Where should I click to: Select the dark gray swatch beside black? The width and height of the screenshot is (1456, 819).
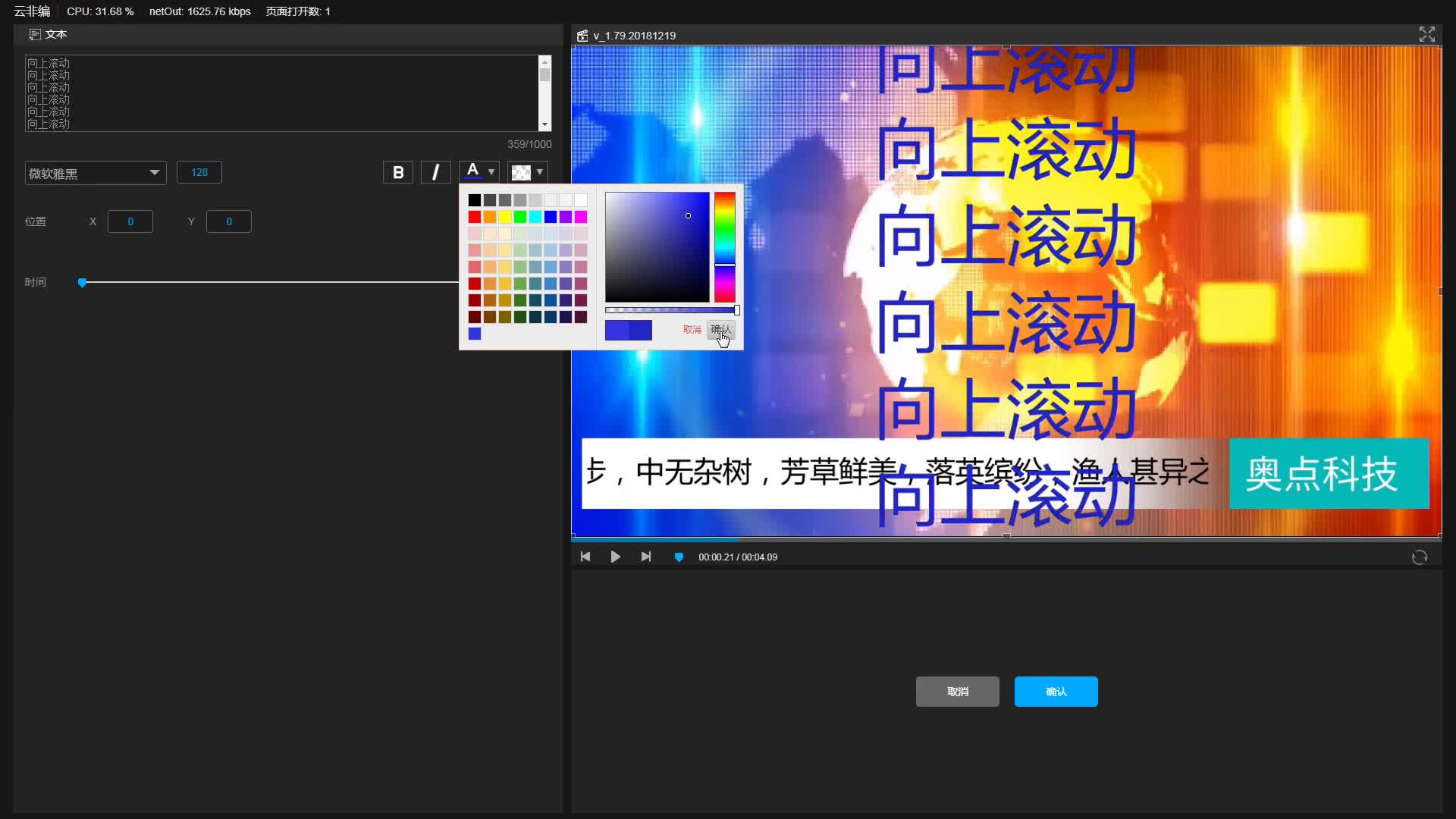[490, 200]
